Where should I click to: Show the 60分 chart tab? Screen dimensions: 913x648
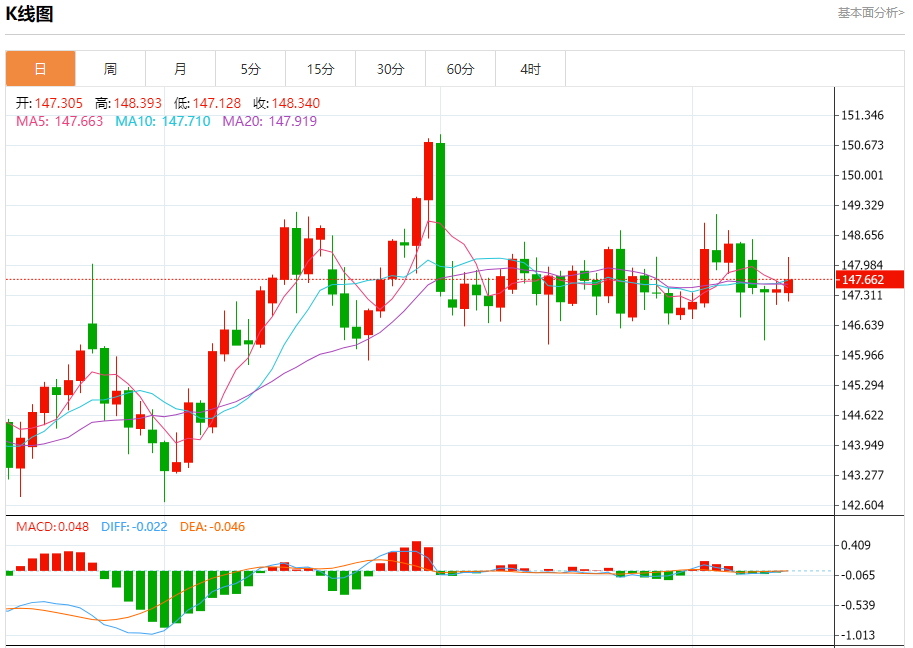pyautogui.click(x=461, y=69)
